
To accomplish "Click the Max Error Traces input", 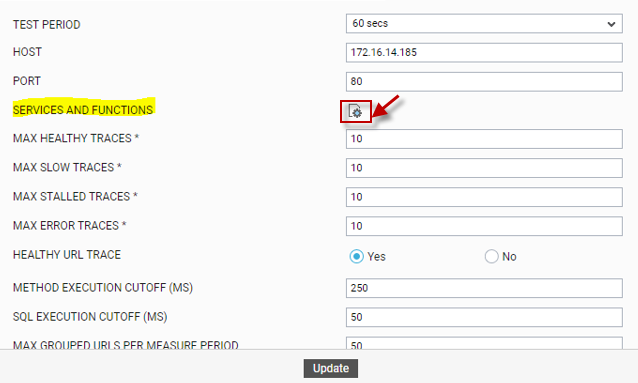I will coord(484,226).
